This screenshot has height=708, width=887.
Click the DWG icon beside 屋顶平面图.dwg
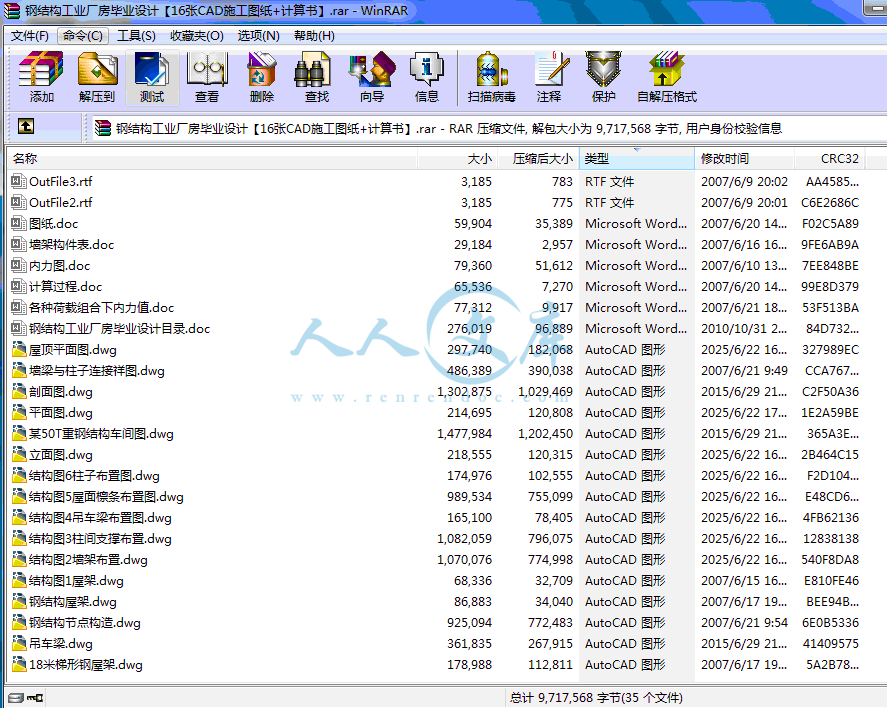point(19,349)
